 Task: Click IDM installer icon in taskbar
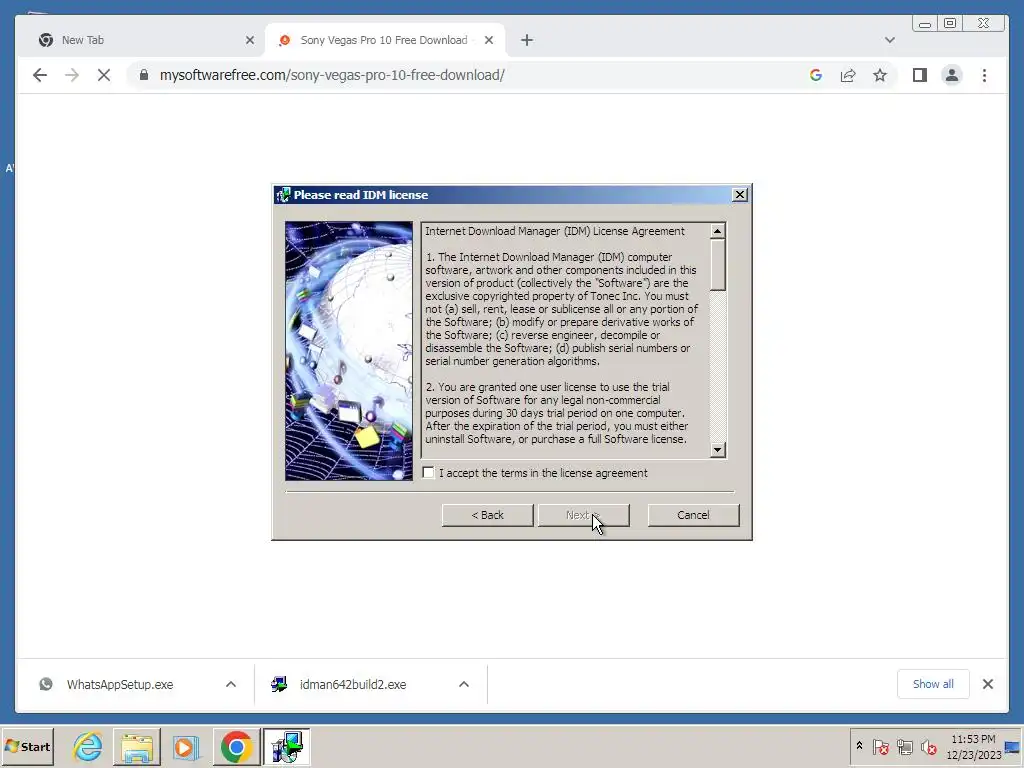(x=286, y=746)
